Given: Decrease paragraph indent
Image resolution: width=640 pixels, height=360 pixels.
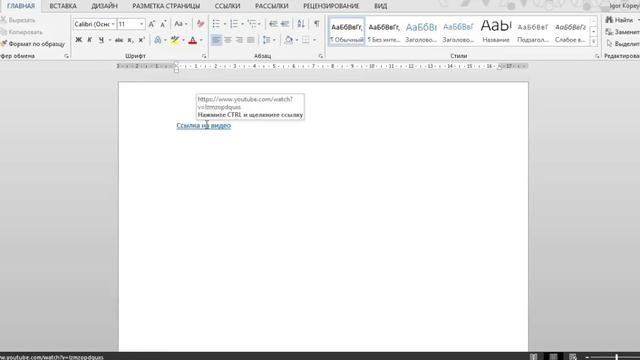Looking at the screenshot, I should [273, 24].
